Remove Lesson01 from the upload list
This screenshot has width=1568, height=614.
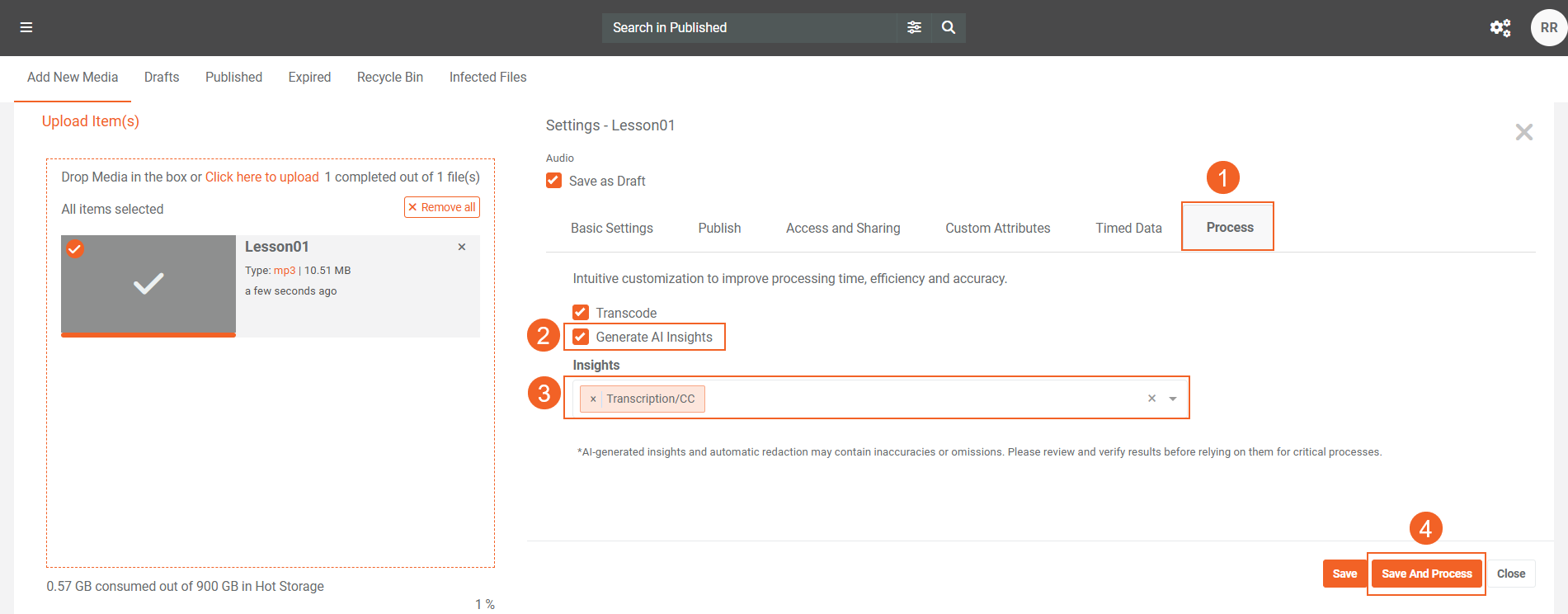click(x=462, y=247)
